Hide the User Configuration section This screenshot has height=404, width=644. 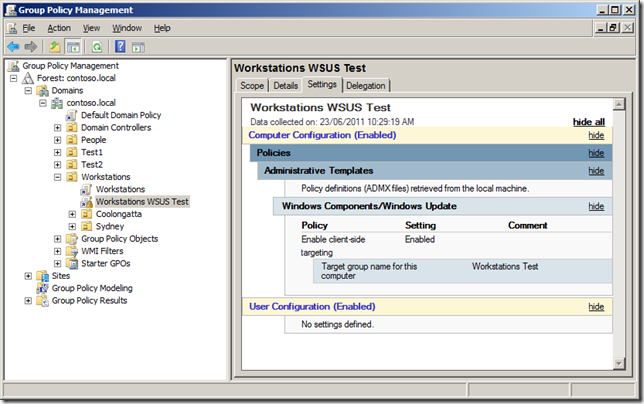point(596,306)
